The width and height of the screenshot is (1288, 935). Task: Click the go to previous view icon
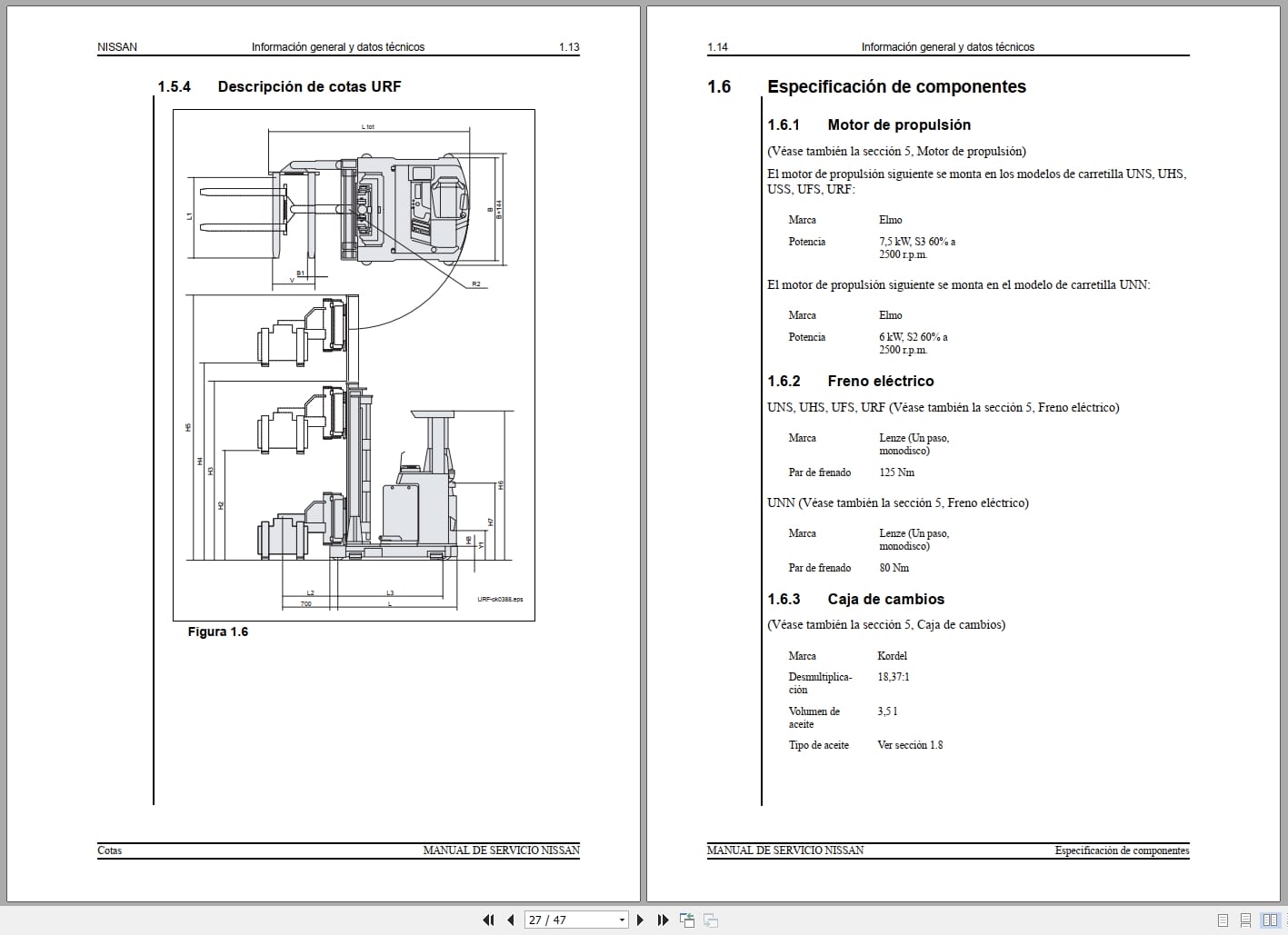tap(687, 920)
